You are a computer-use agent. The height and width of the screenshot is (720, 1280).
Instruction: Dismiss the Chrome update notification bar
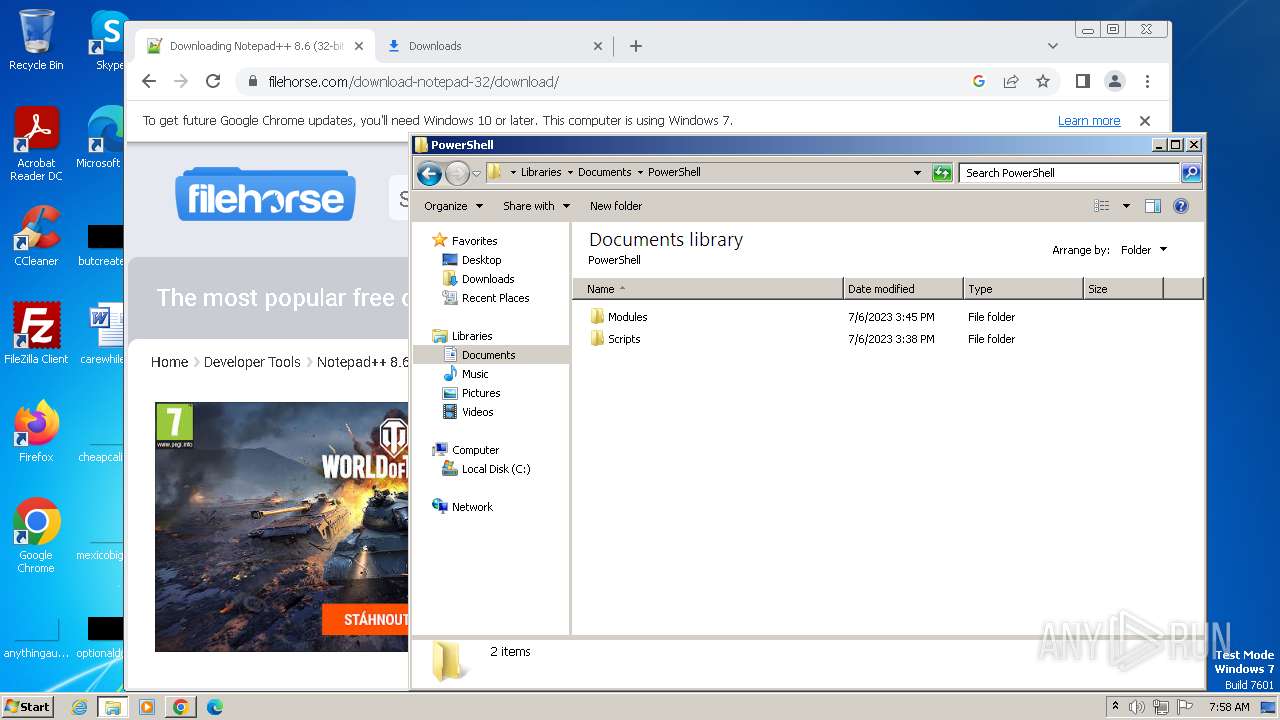pyautogui.click(x=1145, y=121)
